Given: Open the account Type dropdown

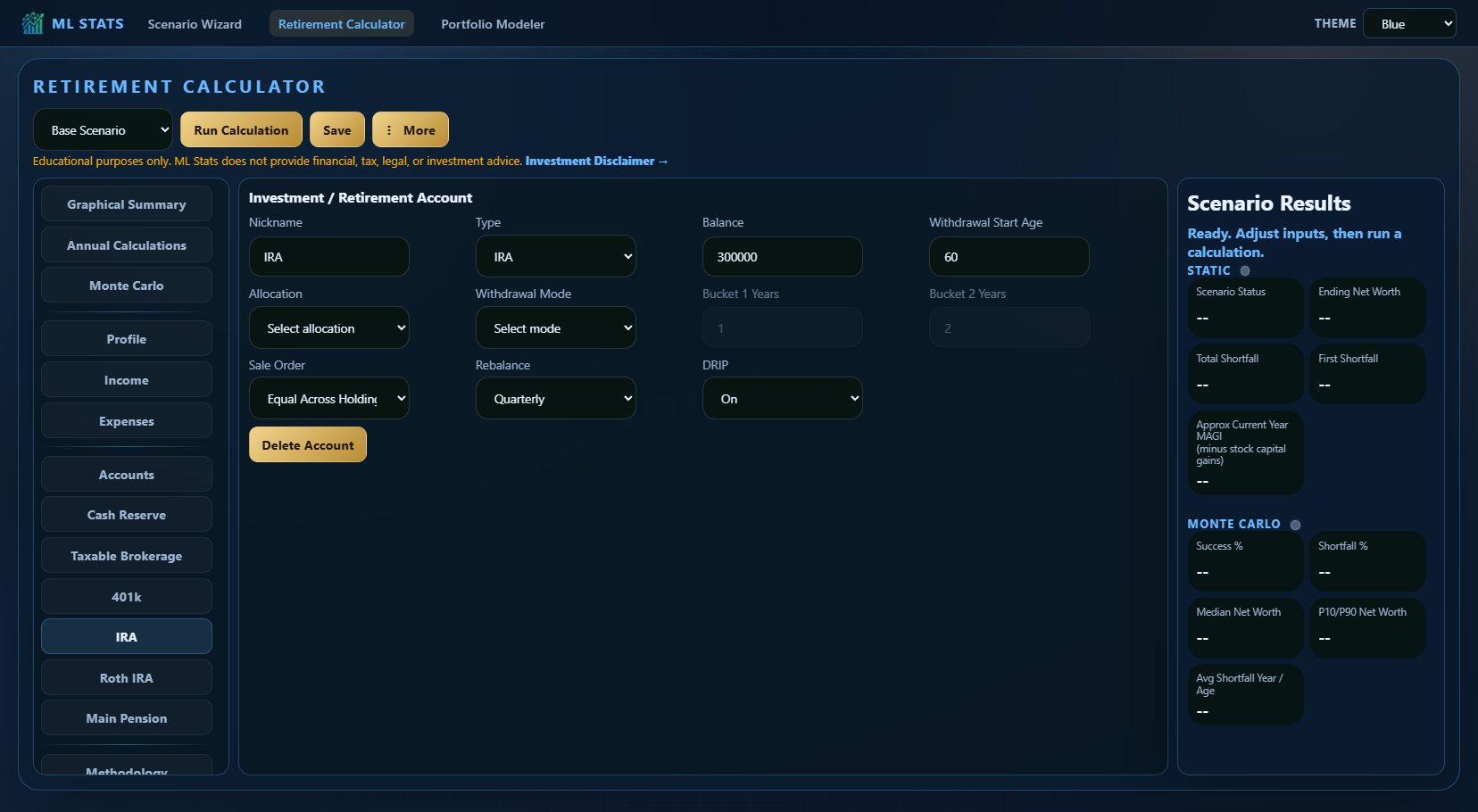Looking at the screenshot, I should pyautogui.click(x=556, y=257).
